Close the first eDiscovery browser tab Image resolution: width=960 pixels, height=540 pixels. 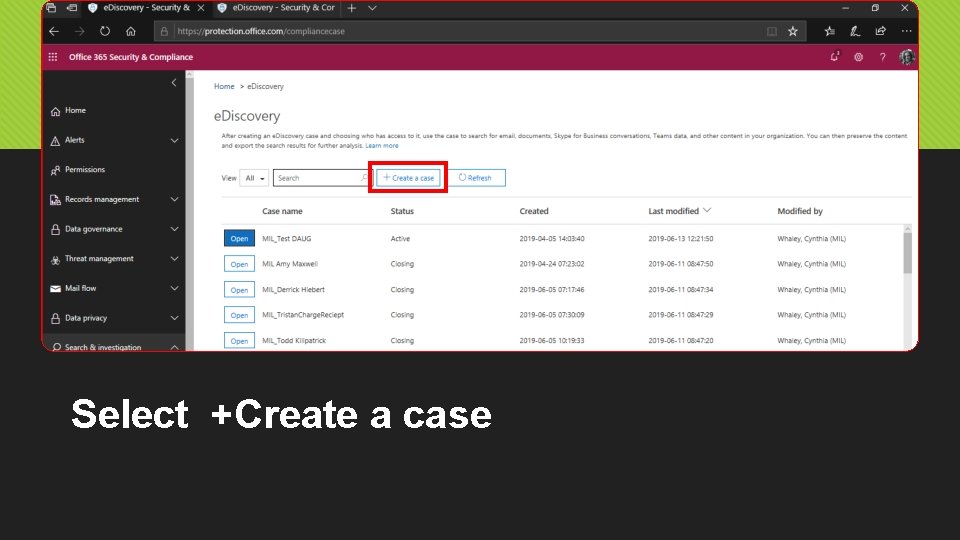coord(201,8)
